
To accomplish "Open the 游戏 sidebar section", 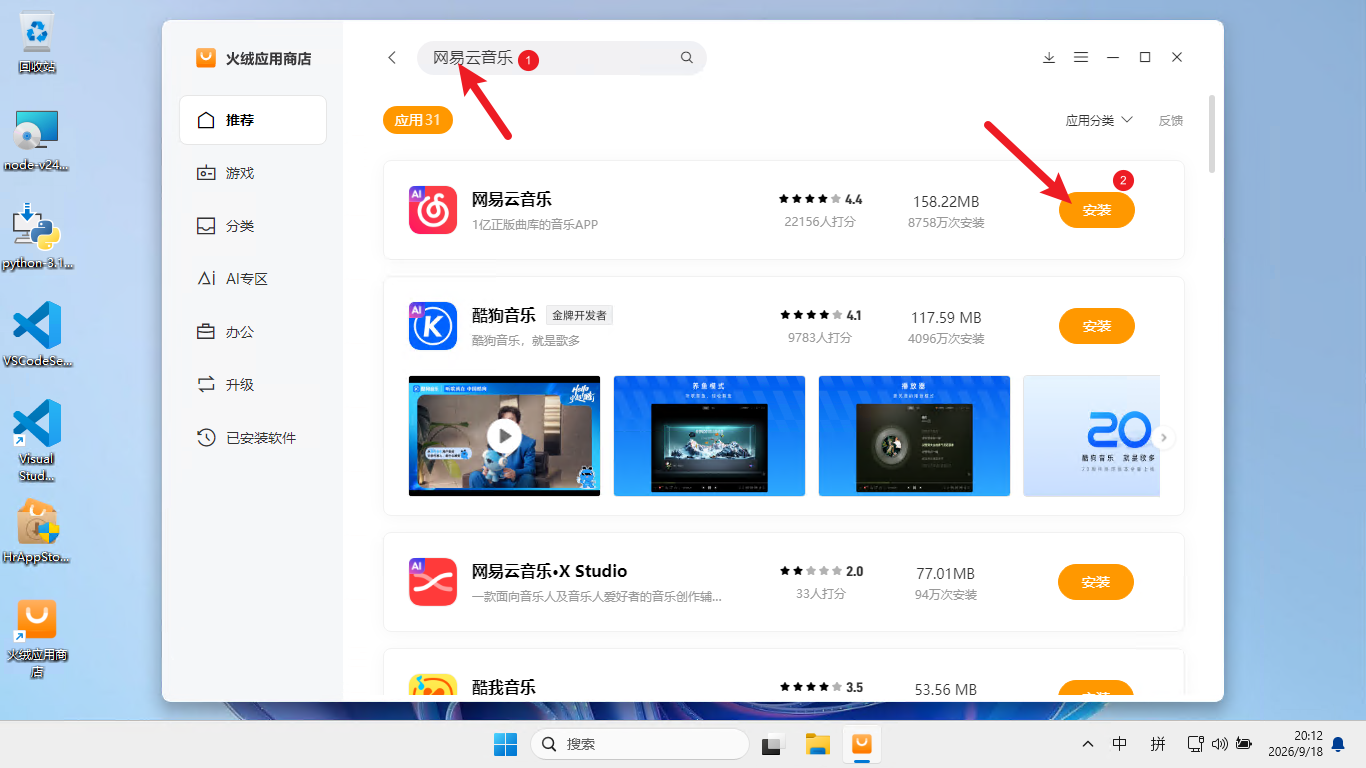I will tap(253, 173).
